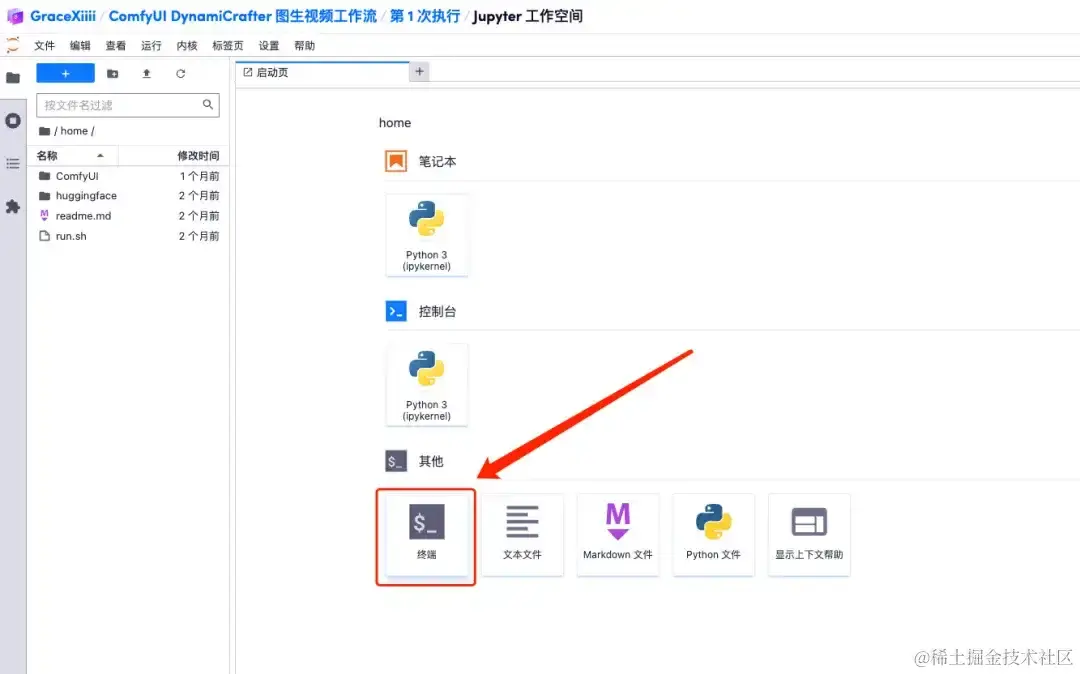Click the blue new launcher plus button
This screenshot has width=1080, height=674.
65,73
